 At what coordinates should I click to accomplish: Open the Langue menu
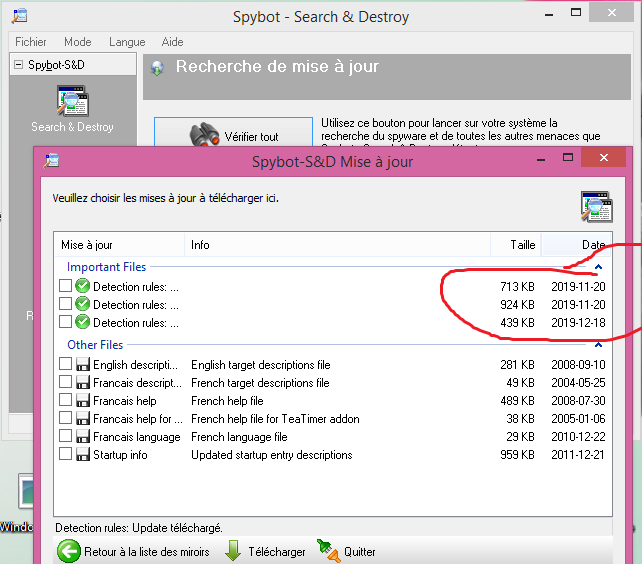coord(127,42)
